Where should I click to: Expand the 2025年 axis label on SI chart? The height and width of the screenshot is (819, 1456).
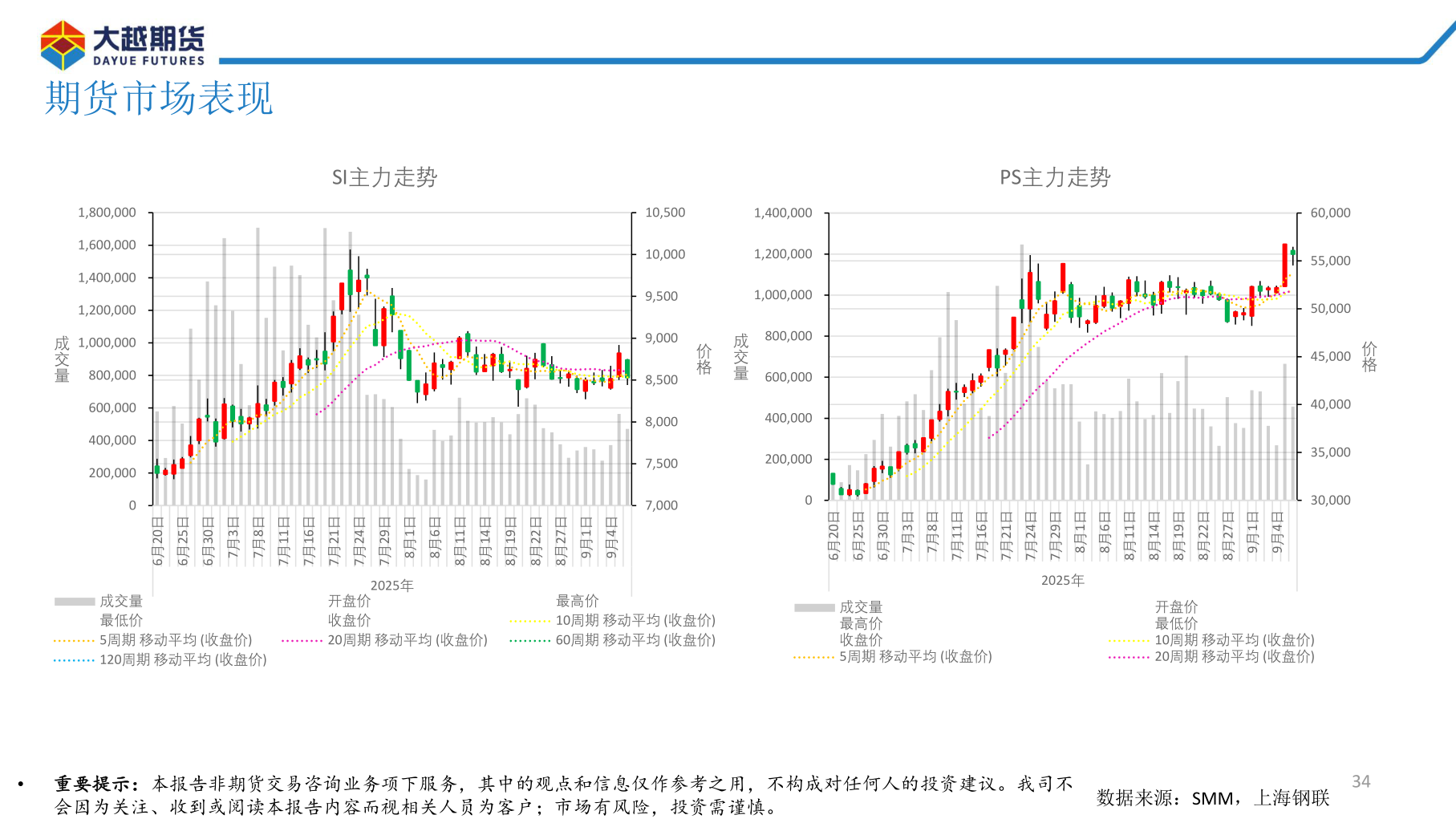click(x=391, y=585)
